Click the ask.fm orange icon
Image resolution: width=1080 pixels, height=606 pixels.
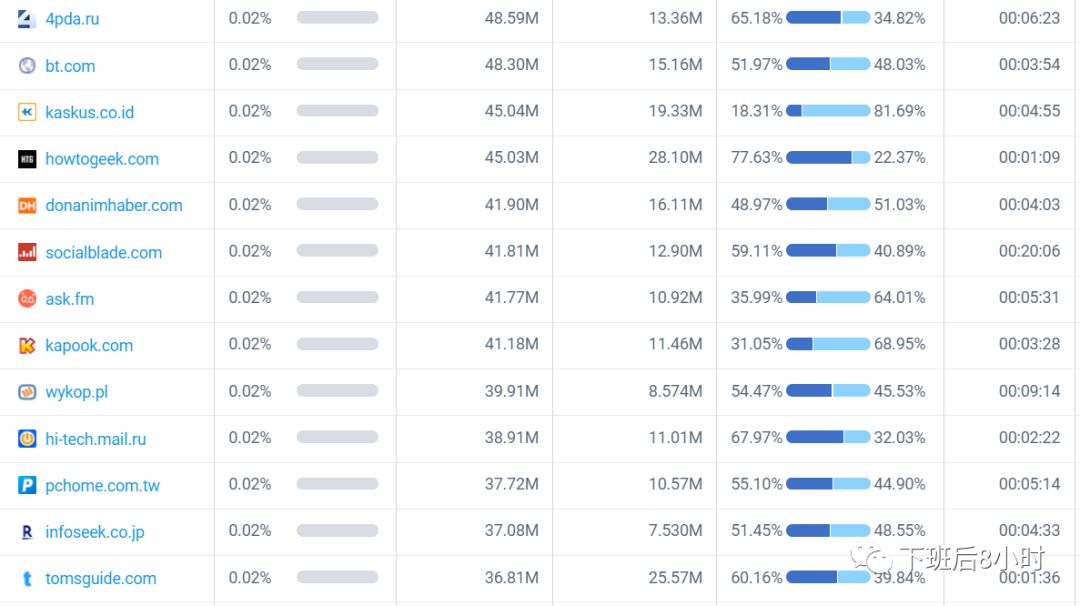[27, 298]
